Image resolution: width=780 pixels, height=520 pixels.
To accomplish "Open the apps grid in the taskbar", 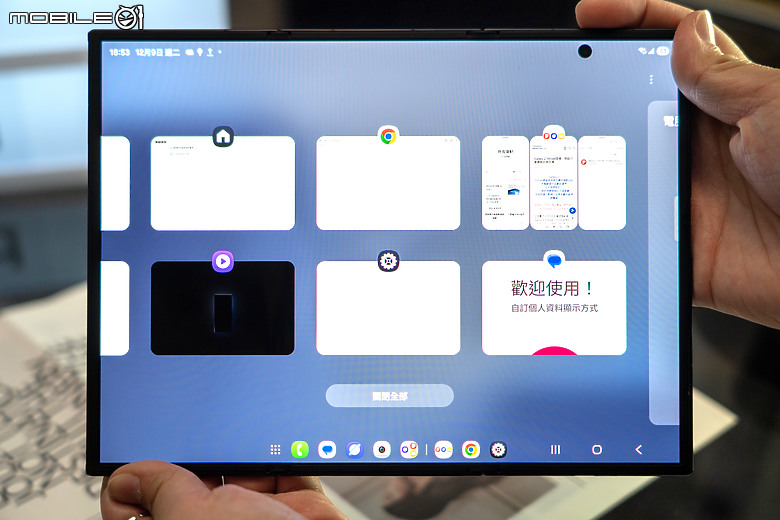I will tap(275, 450).
